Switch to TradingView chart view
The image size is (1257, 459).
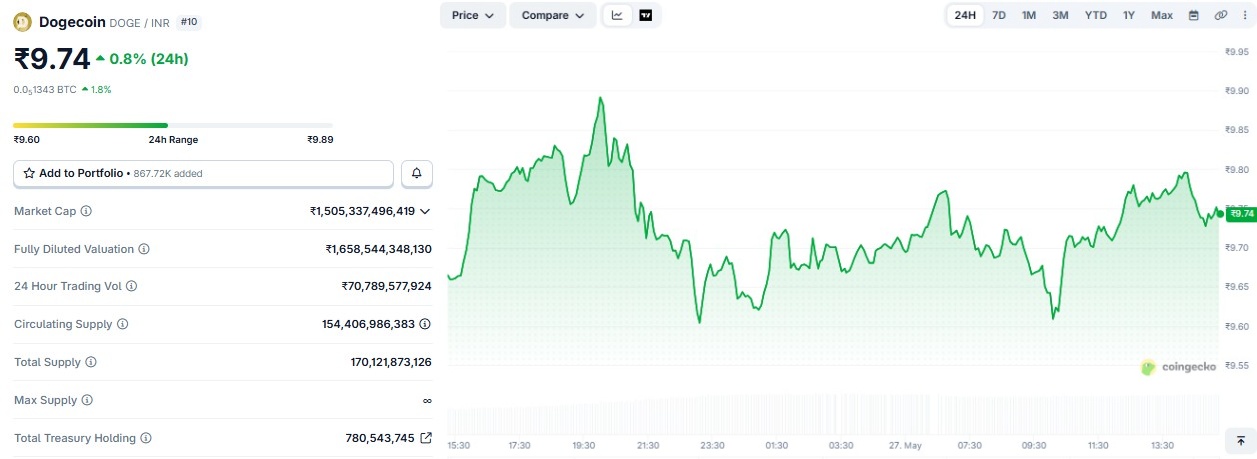[x=646, y=15]
